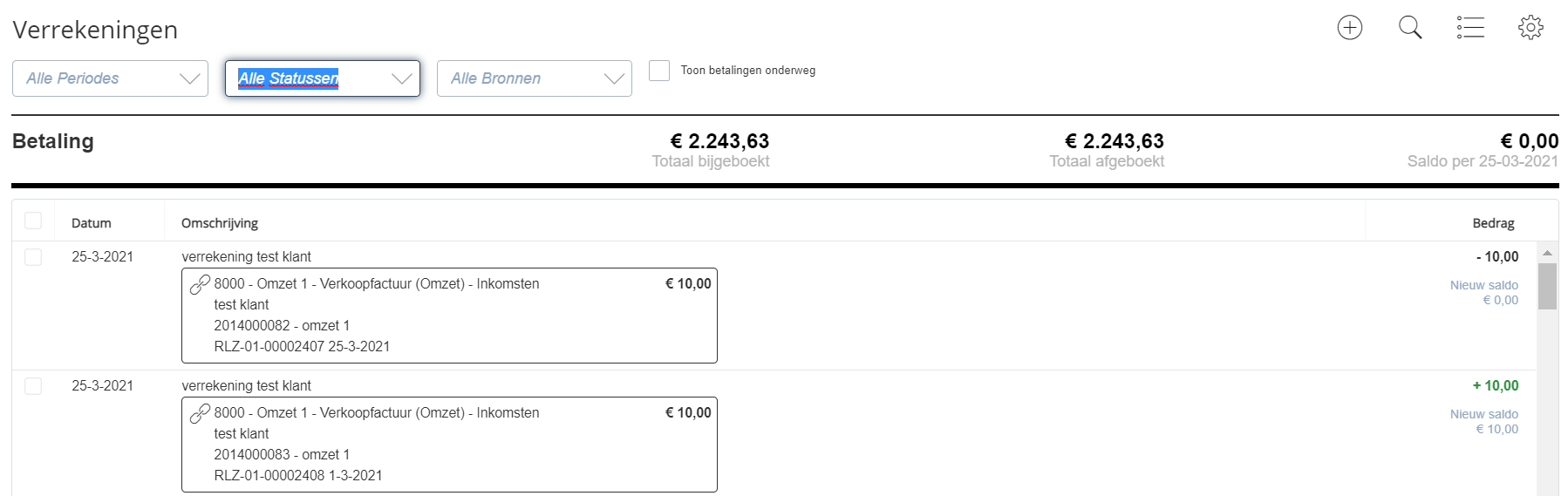The height and width of the screenshot is (496, 1568).
Task: Click the add new settlement plus icon
Action: [1349, 28]
